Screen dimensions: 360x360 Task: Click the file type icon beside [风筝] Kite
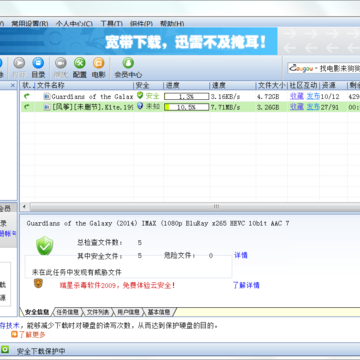(x=47, y=107)
